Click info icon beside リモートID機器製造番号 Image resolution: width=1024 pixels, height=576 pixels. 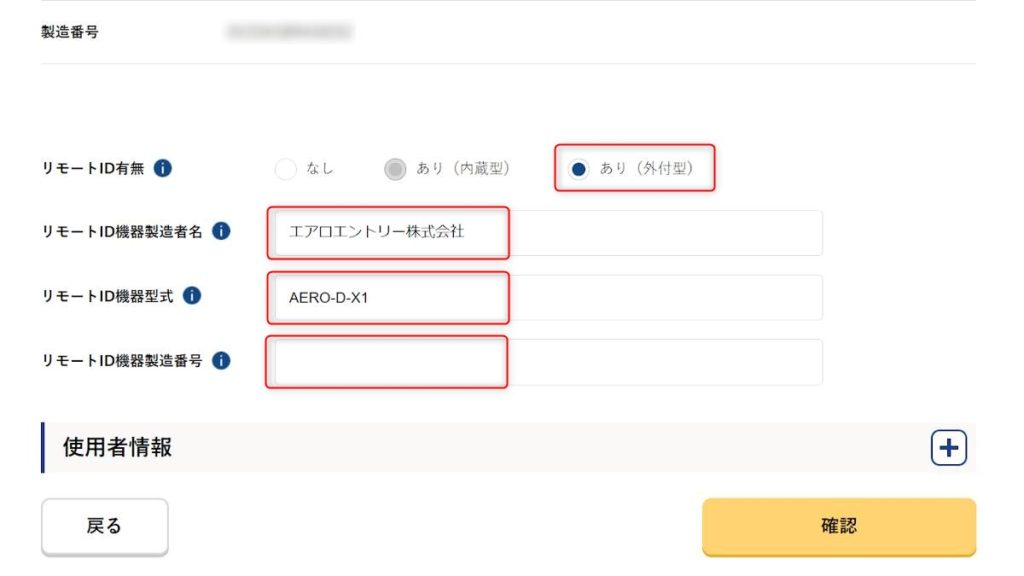(222, 361)
